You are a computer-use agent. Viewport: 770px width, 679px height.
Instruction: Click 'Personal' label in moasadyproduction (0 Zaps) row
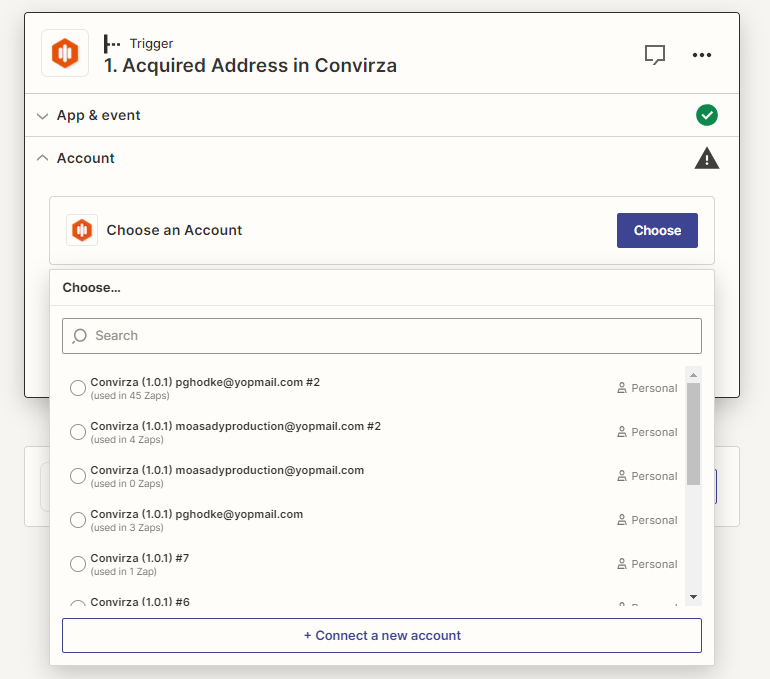(654, 476)
